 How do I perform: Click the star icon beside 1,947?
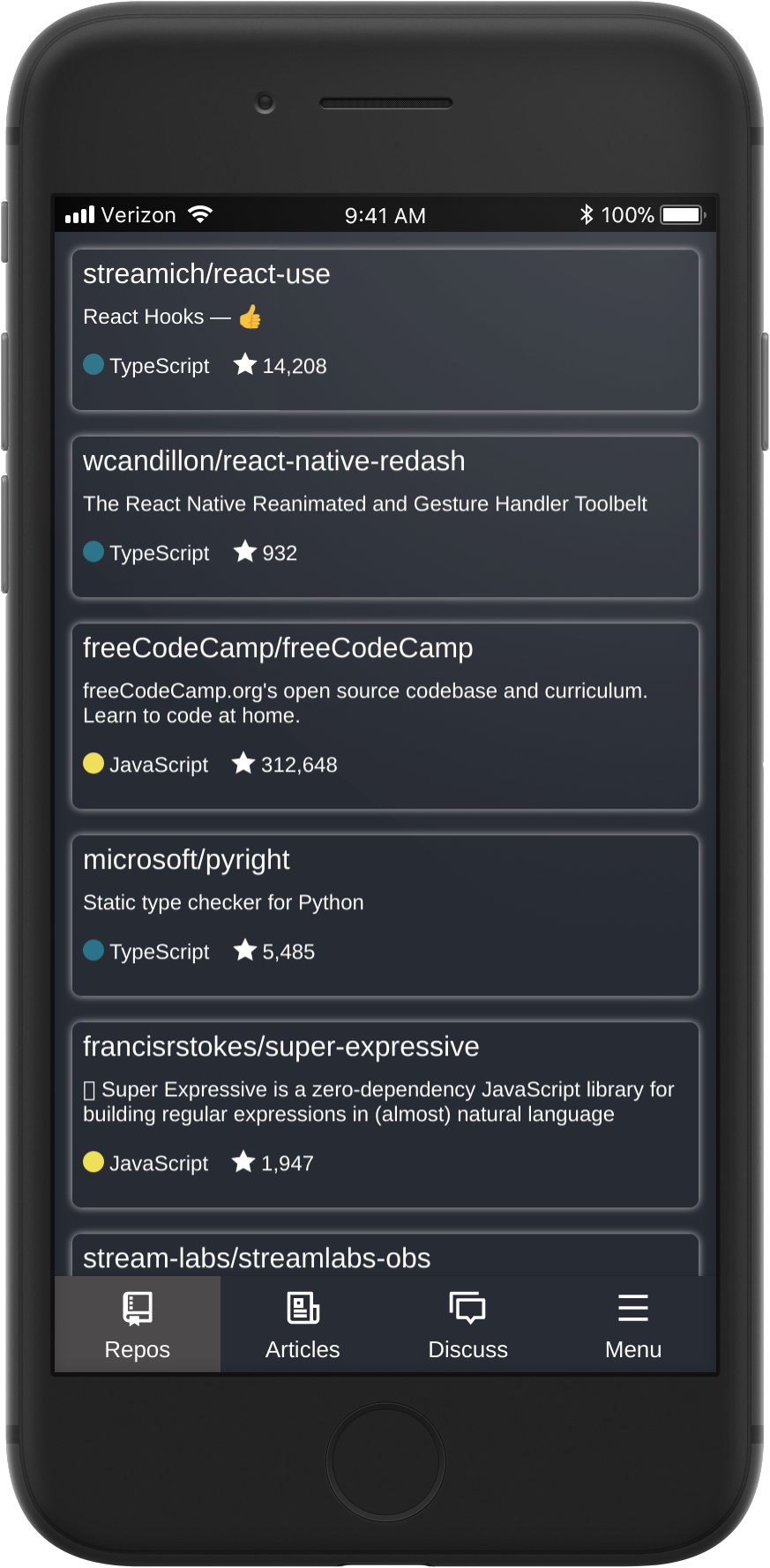coord(243,1161)
